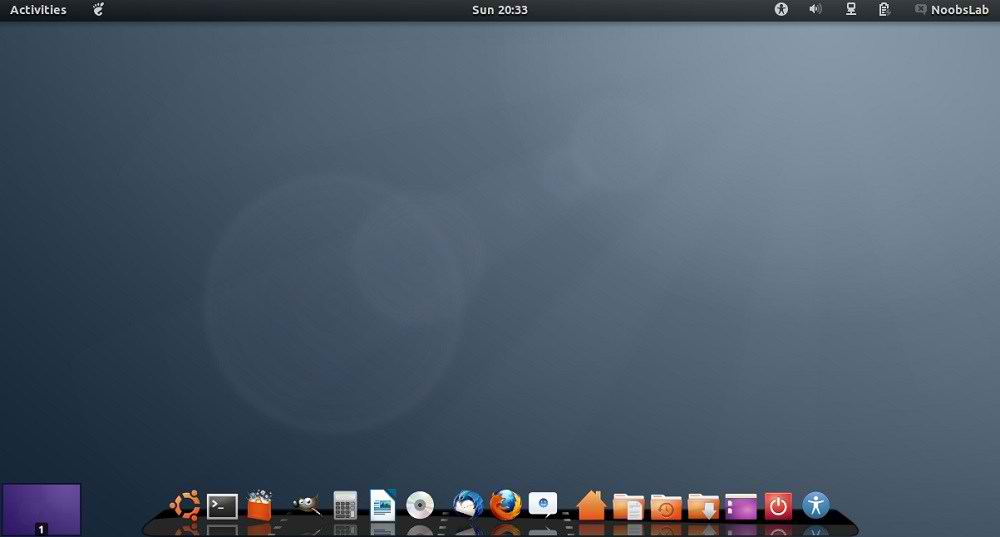Image resolution: width=1000 pixels, height=537 pixels.
Task: Launch Ubuntu Software Center shopping bag icon
Action: [260, 505]
